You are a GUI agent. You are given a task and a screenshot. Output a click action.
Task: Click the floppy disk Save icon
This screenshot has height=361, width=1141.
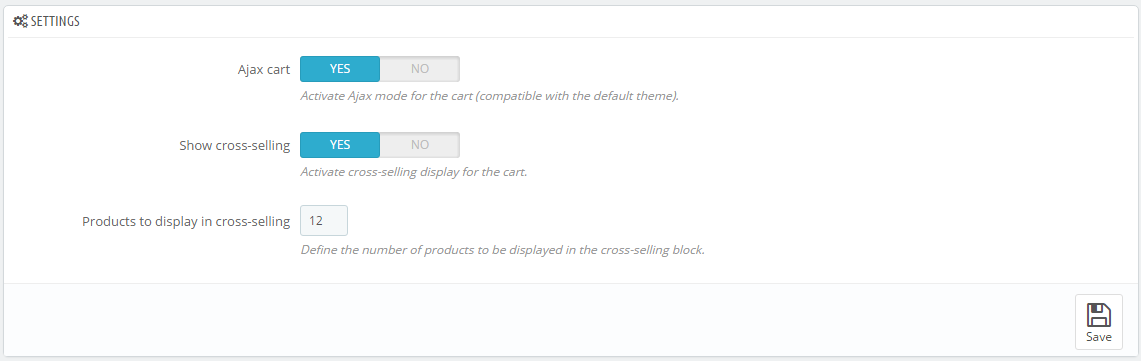coord(1098,314)
